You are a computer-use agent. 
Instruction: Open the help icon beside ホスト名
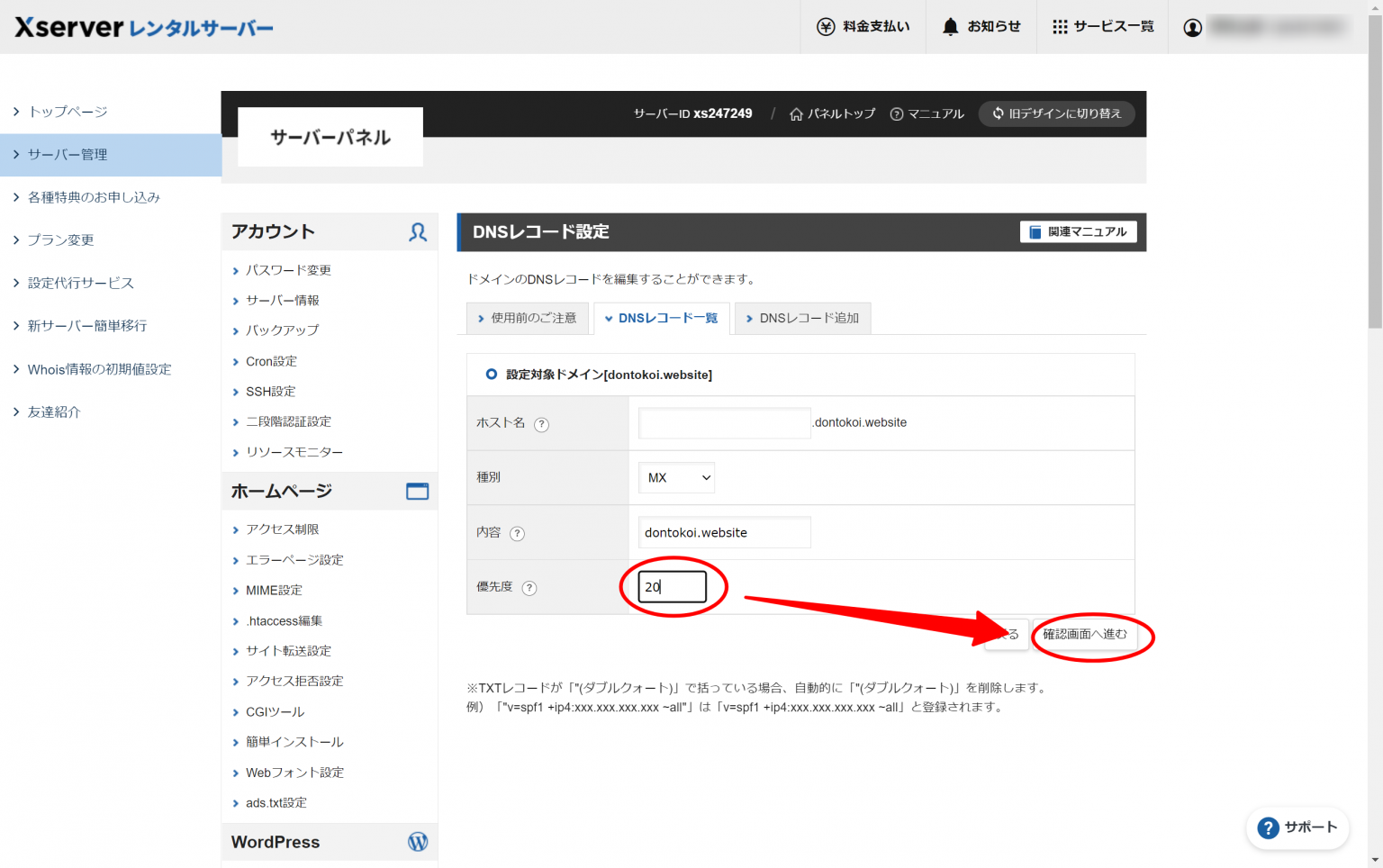[541, 423]
